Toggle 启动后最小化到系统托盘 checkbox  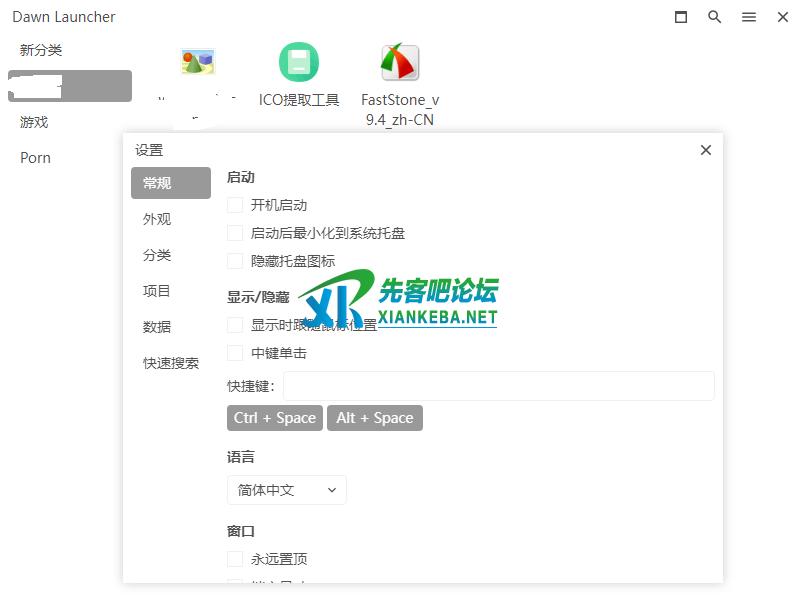point(235,233)
